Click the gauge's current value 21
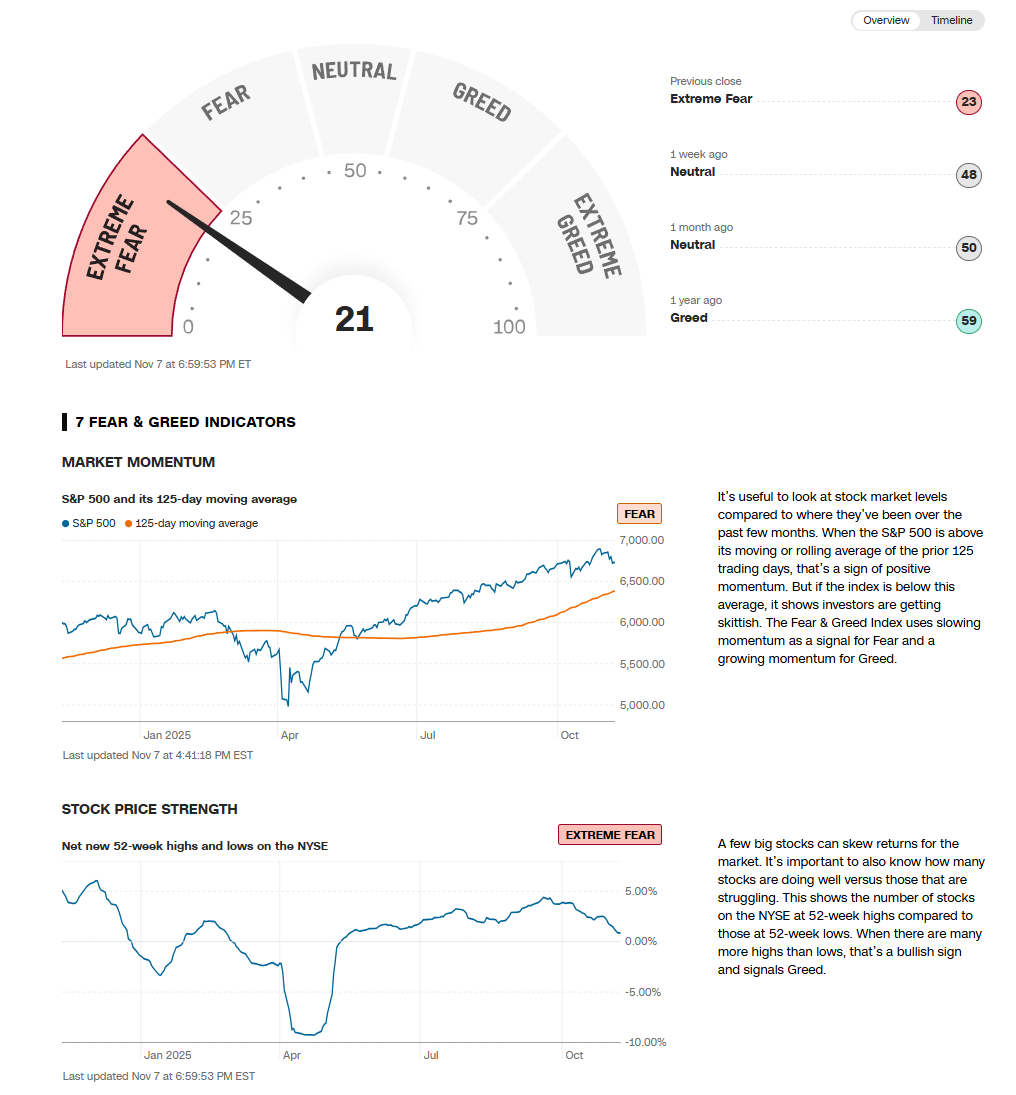Image resolution: width=1016 pixels, height=1095 pixels. click(x=354, y=319)
